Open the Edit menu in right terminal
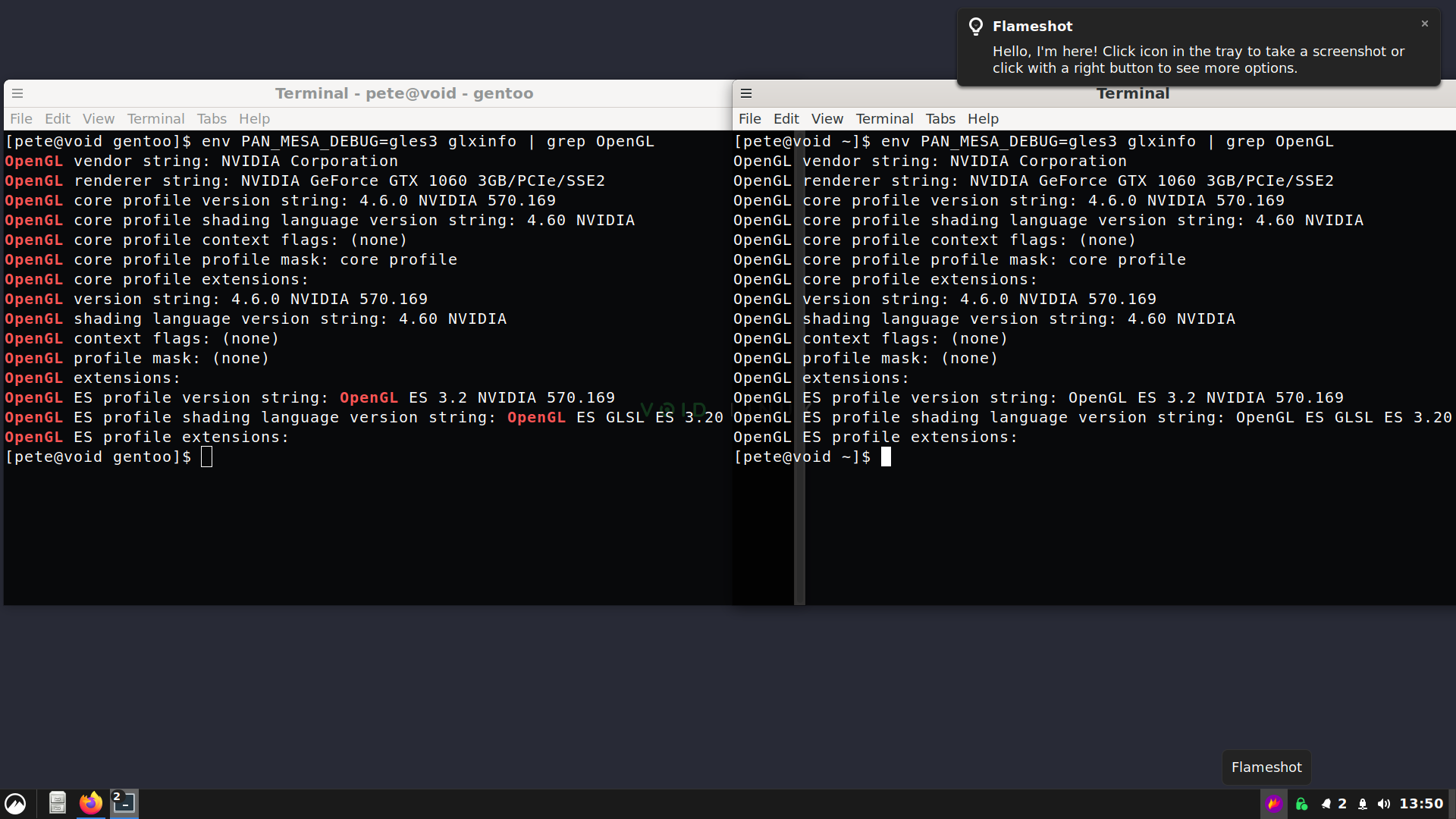 click(786, 119)
